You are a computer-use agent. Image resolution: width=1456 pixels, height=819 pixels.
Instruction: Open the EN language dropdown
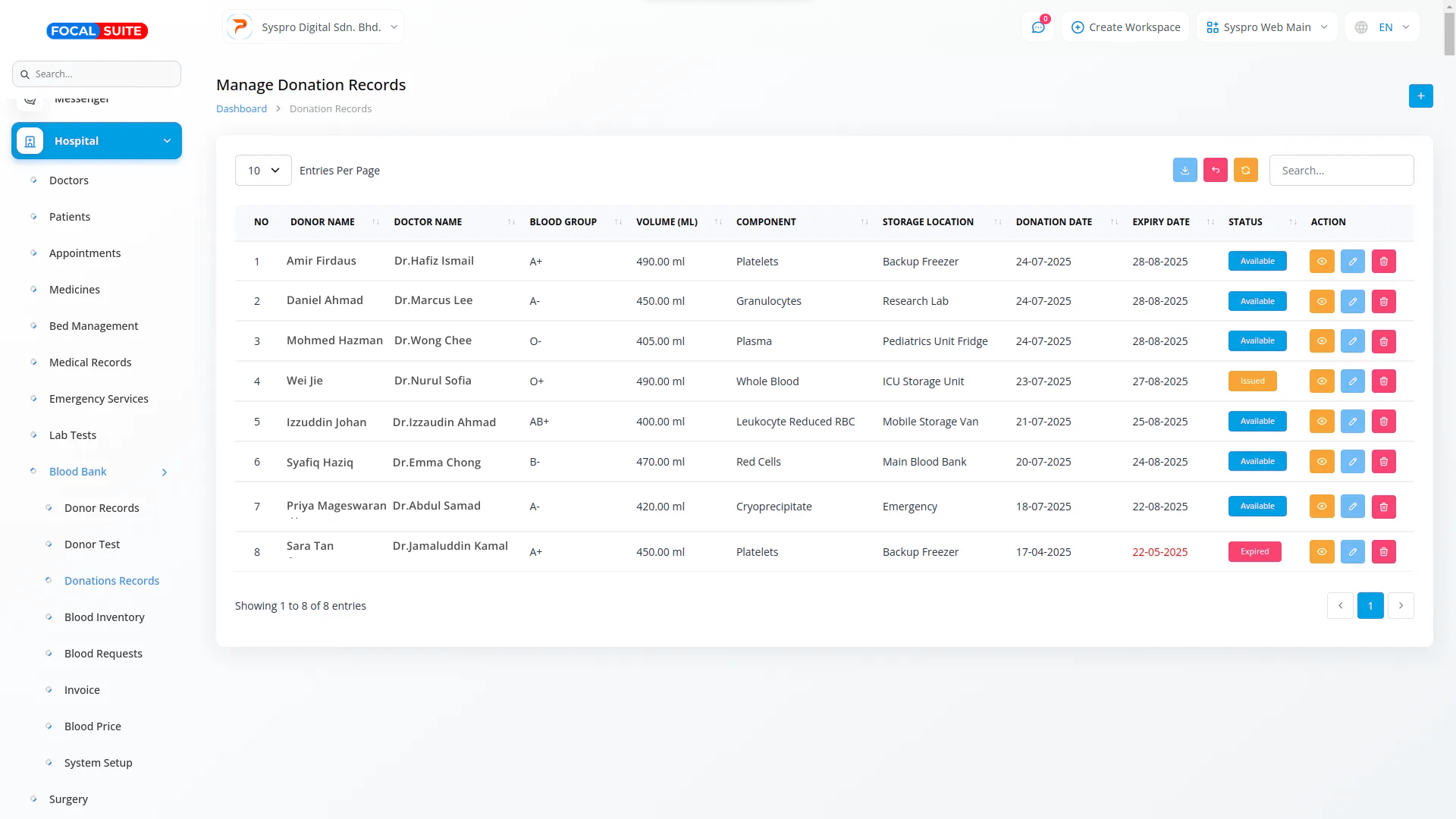(1383, 27)
